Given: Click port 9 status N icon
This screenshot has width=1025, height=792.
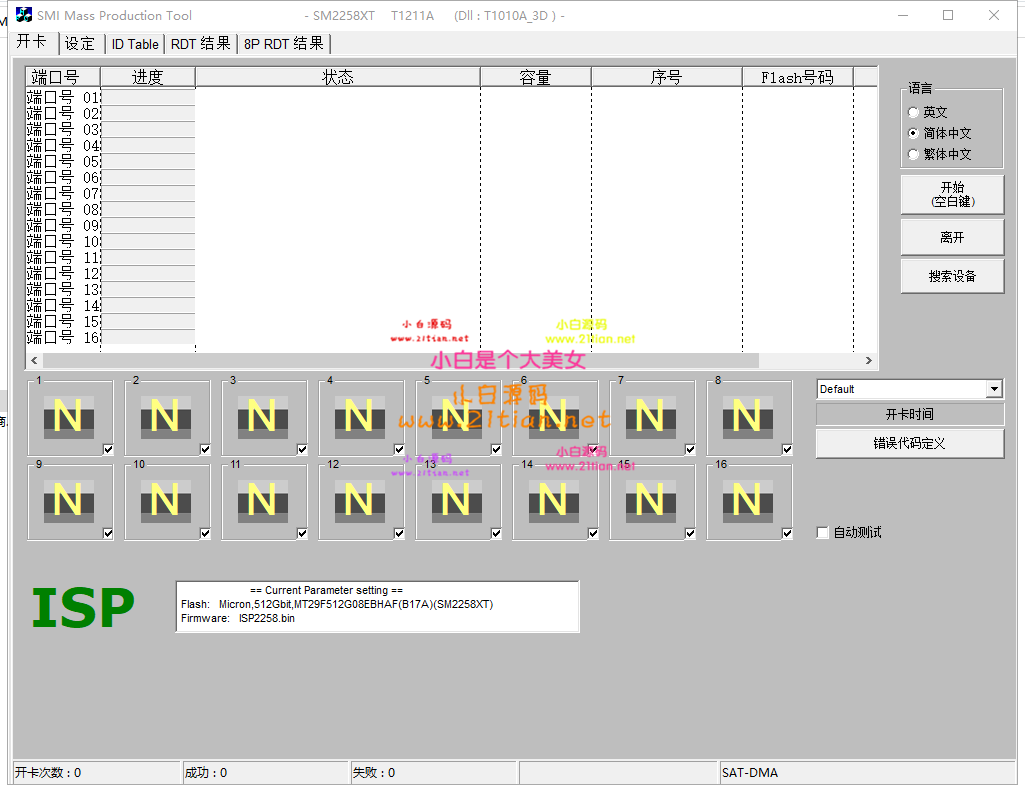Looking at the screenshot, I should [69, 501].
